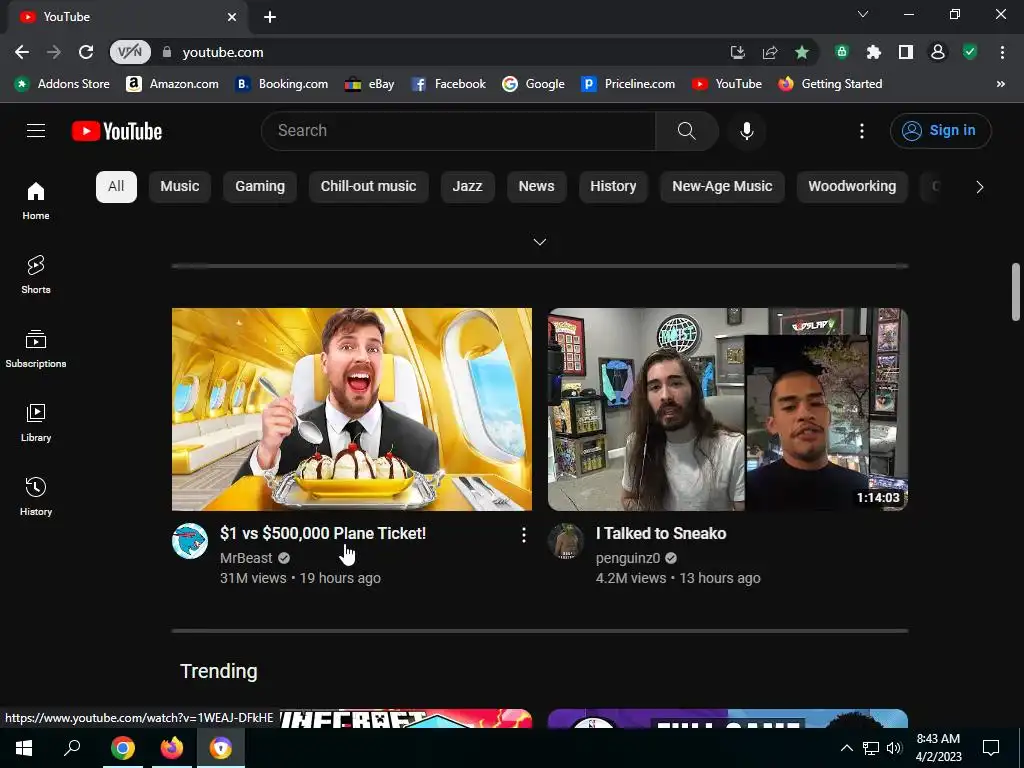Open the tab search dropdown arrow
The width and height of the screenshot is (1024, 768).
(863, 14)
